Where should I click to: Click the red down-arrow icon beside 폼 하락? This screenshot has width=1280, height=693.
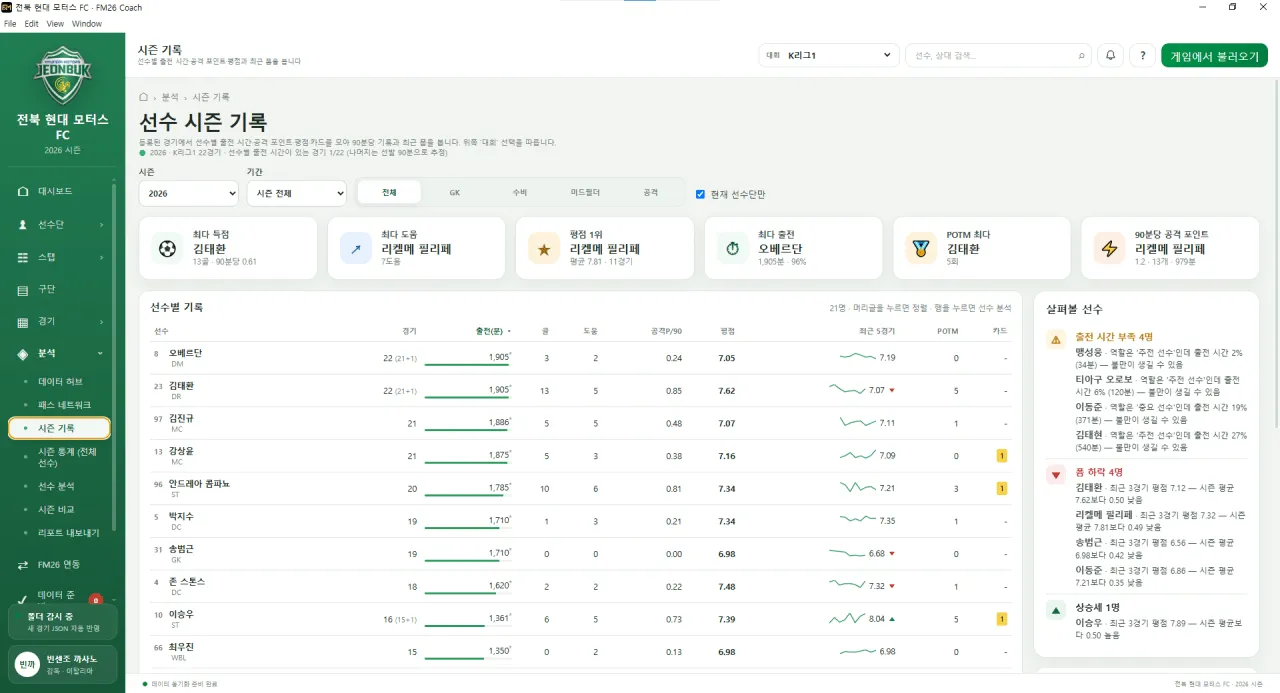(x=1056, y=475)
